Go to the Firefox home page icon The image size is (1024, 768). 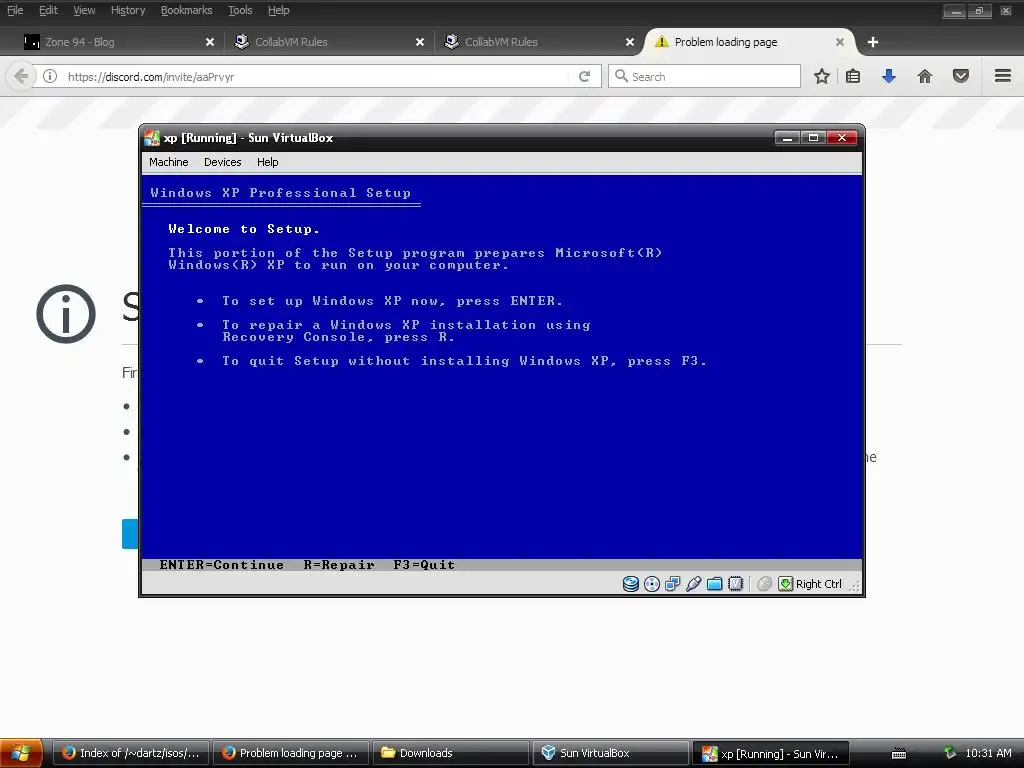click(x=925, y=76)
